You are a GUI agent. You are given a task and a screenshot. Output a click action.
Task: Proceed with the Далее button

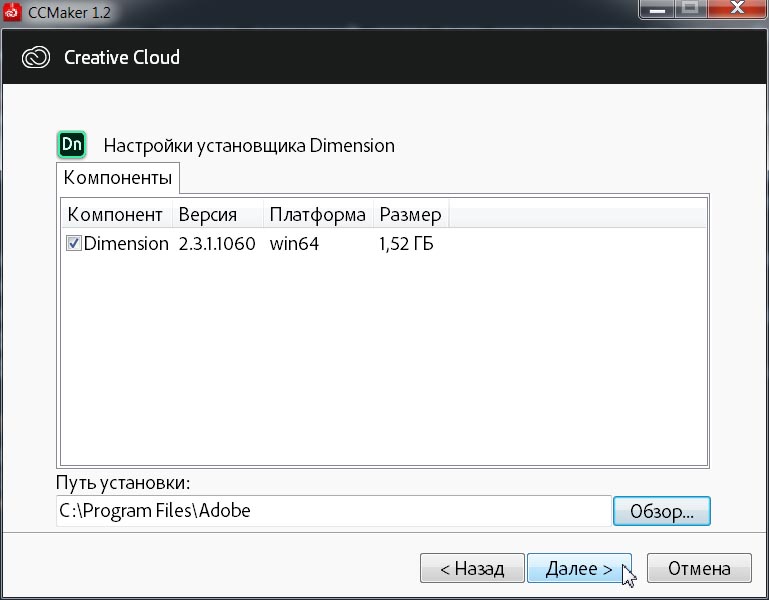579,568
